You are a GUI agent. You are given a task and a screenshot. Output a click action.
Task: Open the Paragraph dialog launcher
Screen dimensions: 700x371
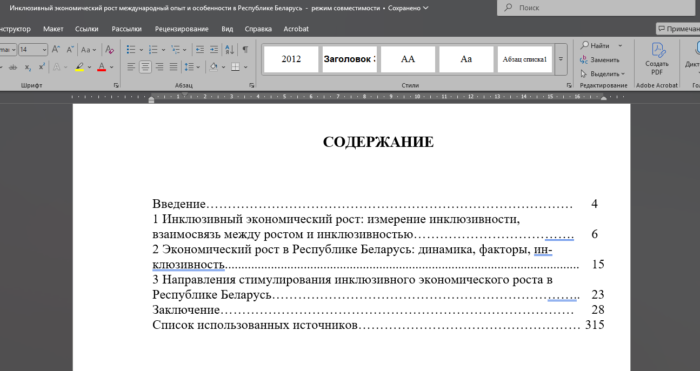(x=252, y=85)
